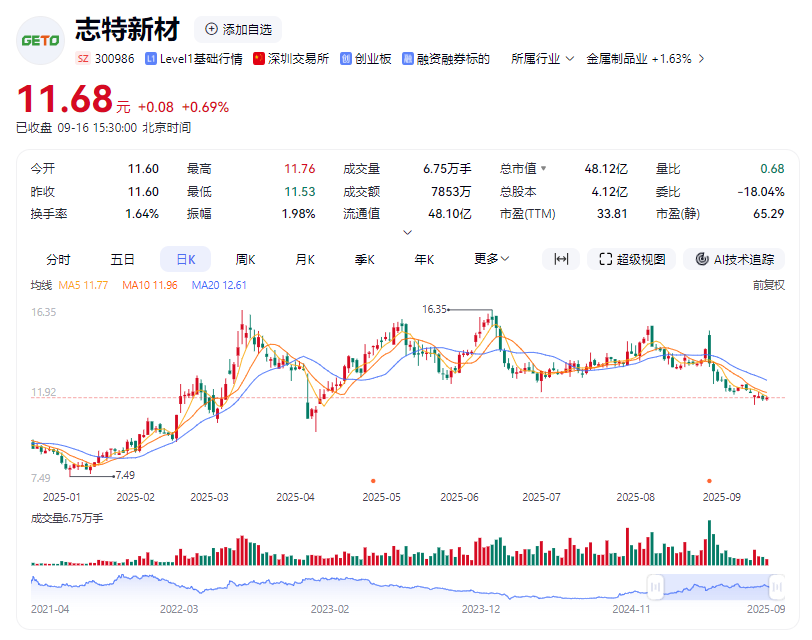
Task: Click the 委比 value -18.04%
Action: click(x=761, y=192)
